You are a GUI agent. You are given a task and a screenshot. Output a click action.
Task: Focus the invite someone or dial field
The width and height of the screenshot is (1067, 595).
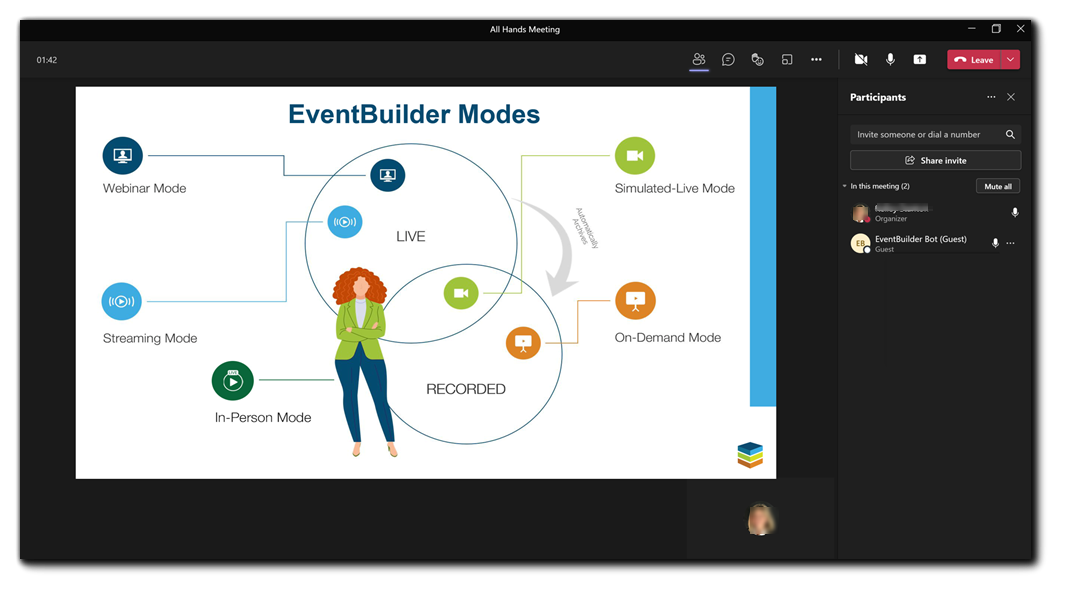pyautogui.click(x=935, y=135)
